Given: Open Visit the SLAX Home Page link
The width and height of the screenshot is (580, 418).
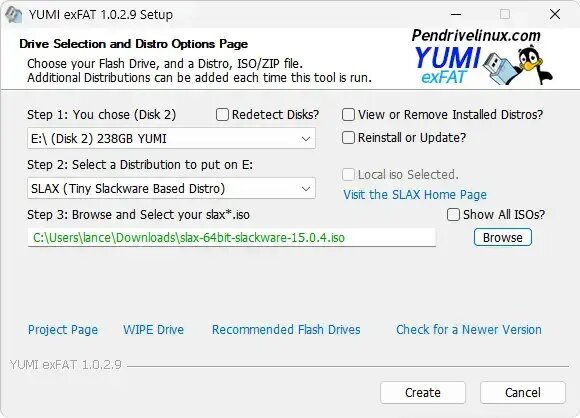Looking at the screenshot, I should (x=415, y=195).
